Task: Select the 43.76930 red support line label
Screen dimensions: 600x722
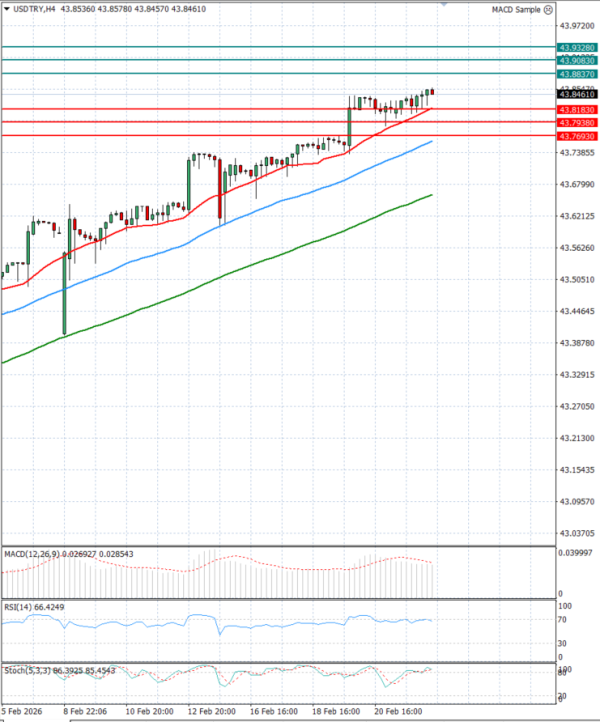Action: 577,136
